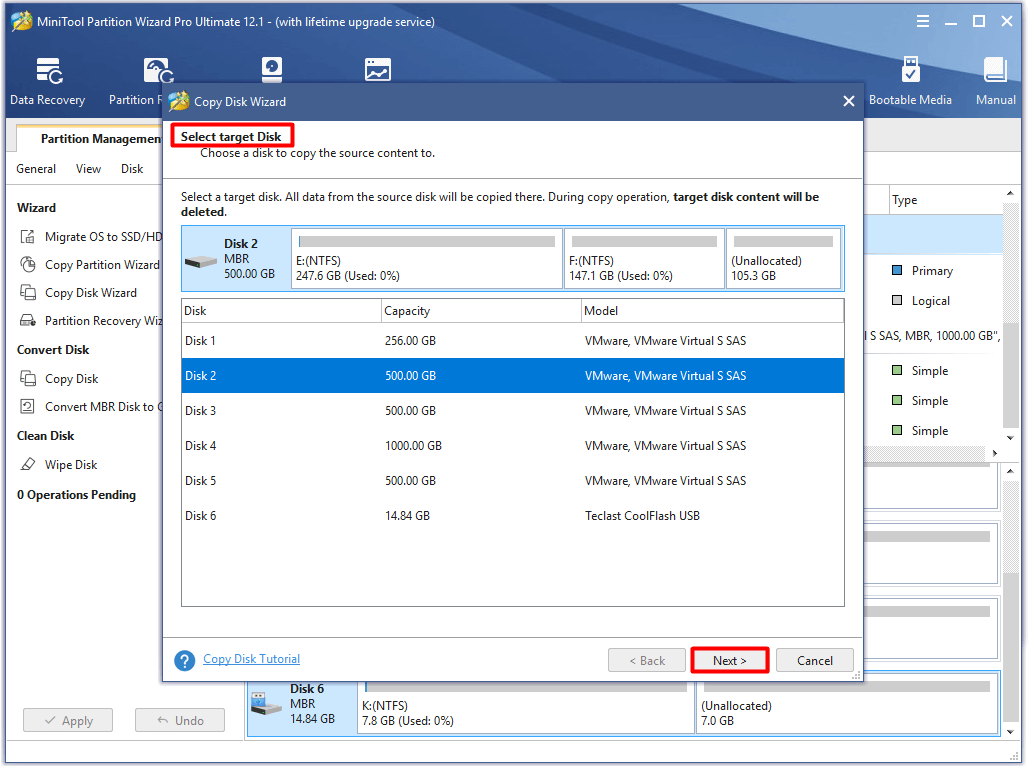Click the first green Simple legend square
Image resolution: width=1028 pixels, height=766 pixels.
point(897,370)
